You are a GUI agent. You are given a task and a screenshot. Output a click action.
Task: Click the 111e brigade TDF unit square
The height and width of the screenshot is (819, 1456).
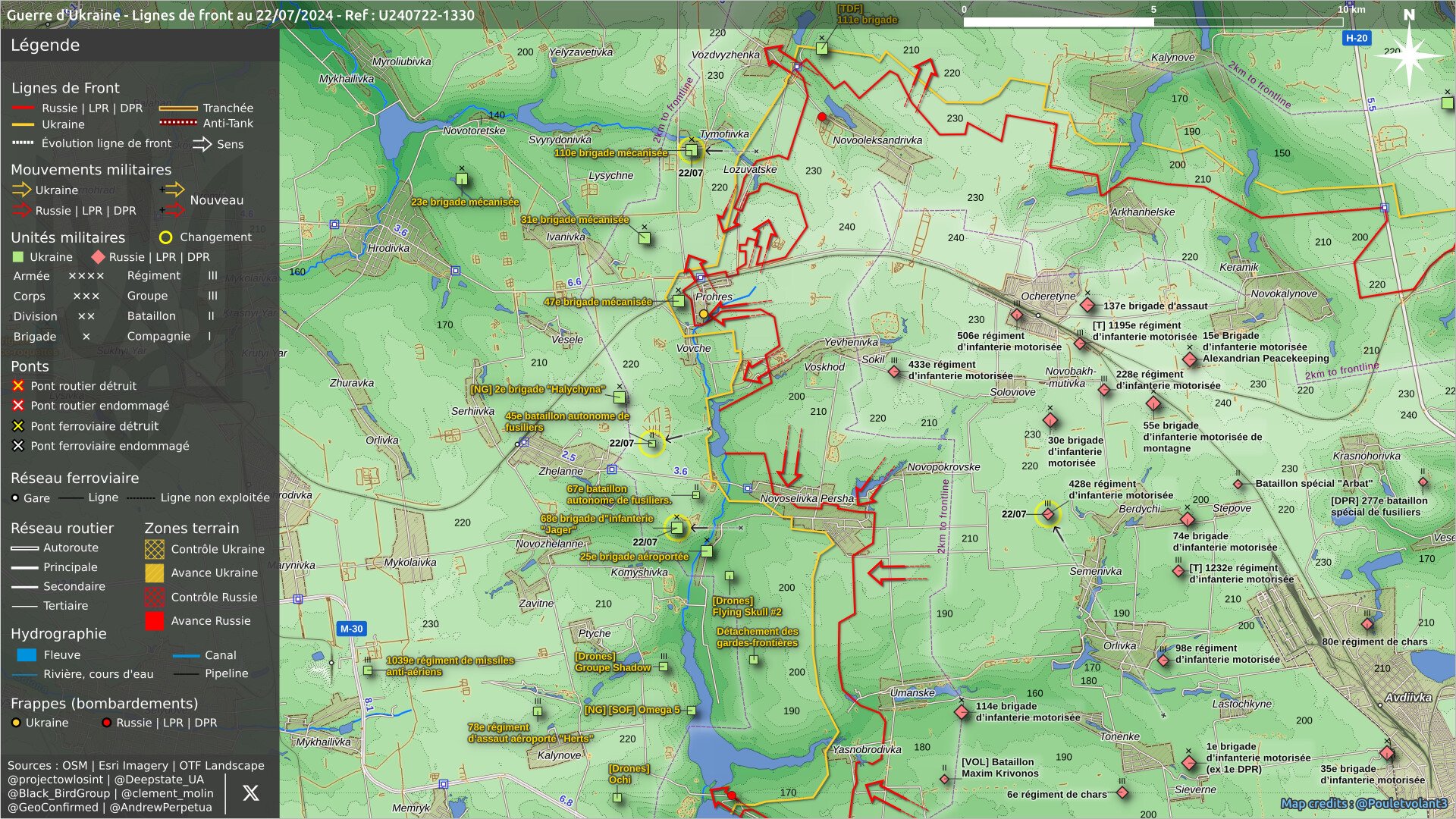click(x=822, y=49)
